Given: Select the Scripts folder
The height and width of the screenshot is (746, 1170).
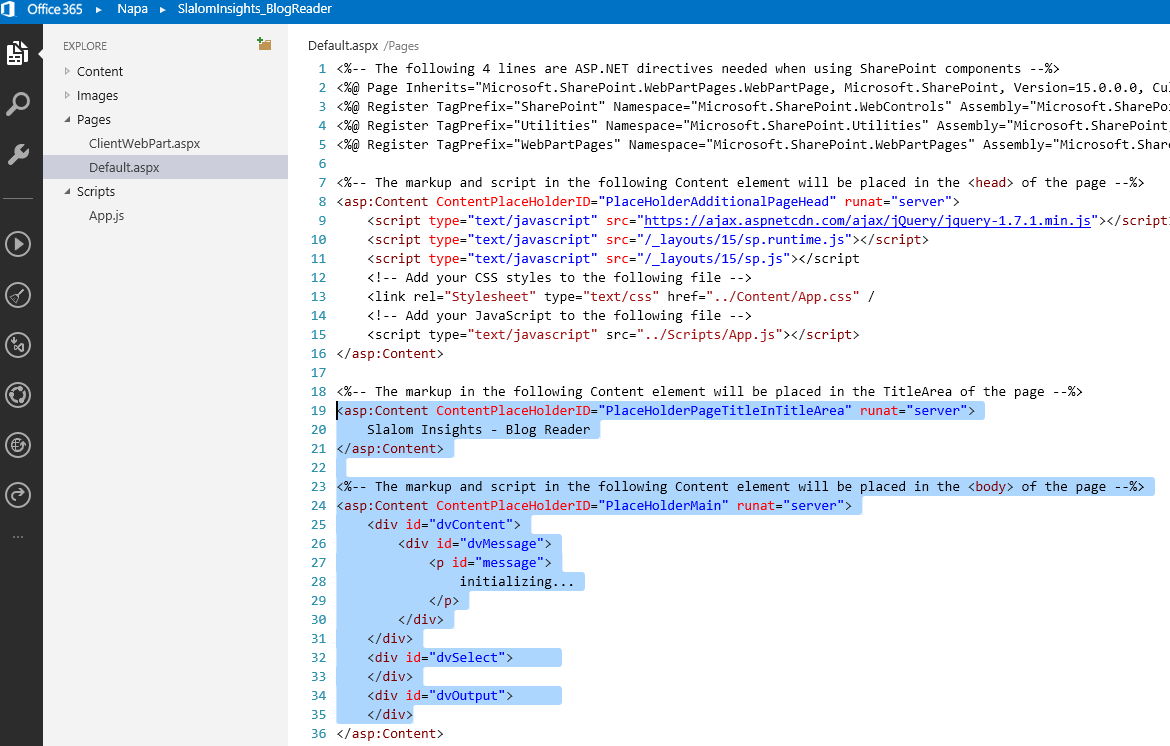Looking at the screenshot, I should 96,192.
